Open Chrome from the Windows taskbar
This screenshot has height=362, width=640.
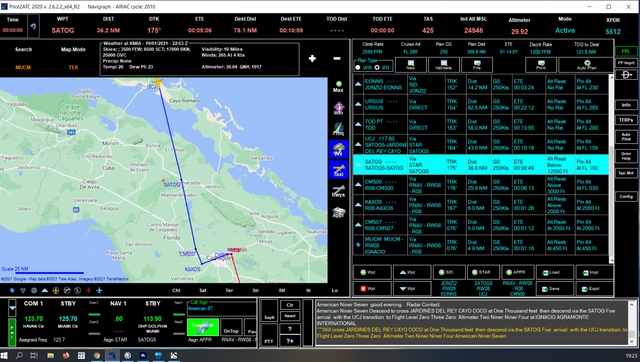96,355
